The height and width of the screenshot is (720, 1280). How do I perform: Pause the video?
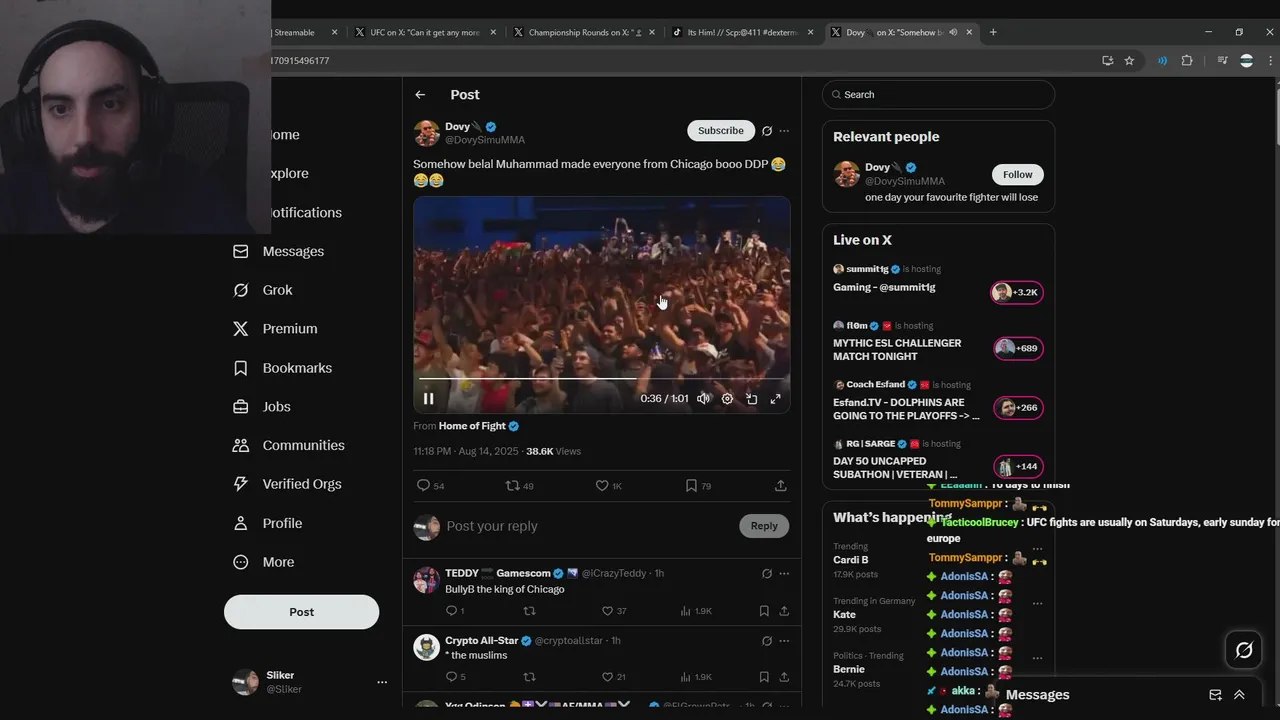(428, 399)
